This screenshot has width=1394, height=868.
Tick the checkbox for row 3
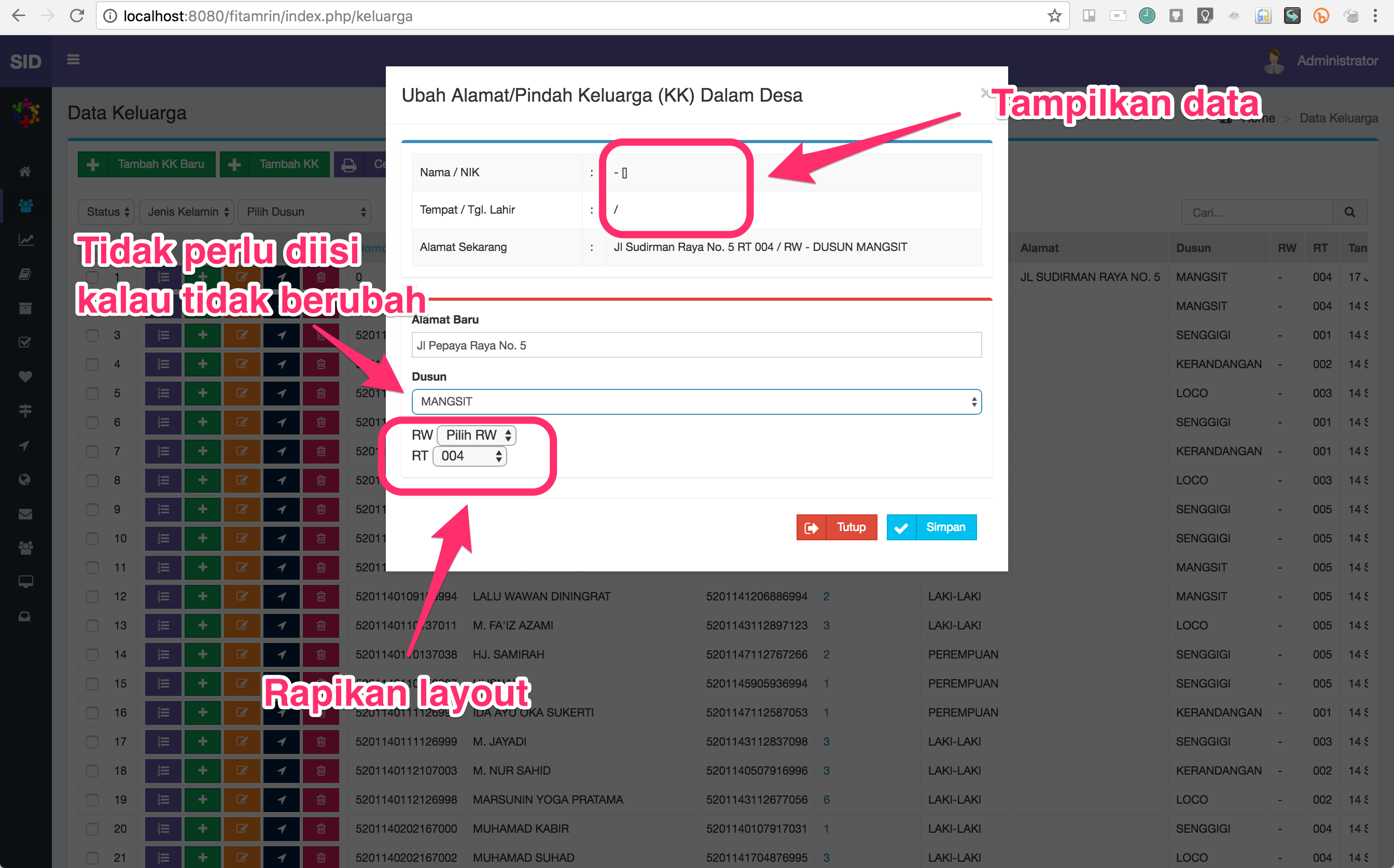coord(92,335)
